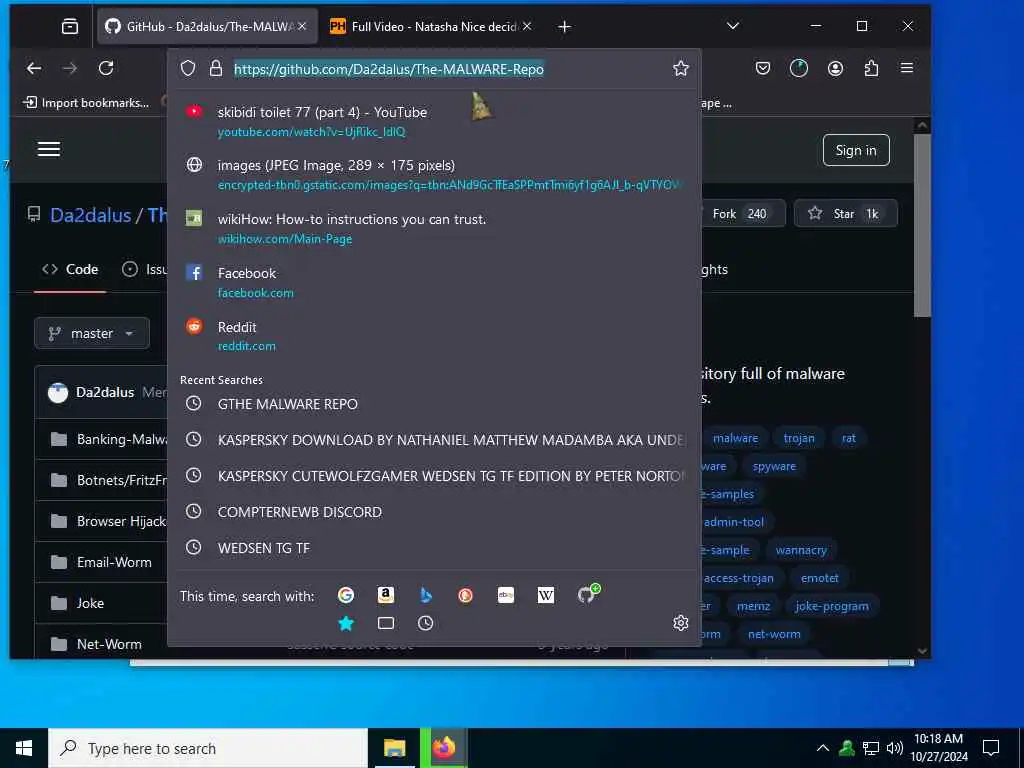Add the GitHub search engine

(x=587, y=594)
